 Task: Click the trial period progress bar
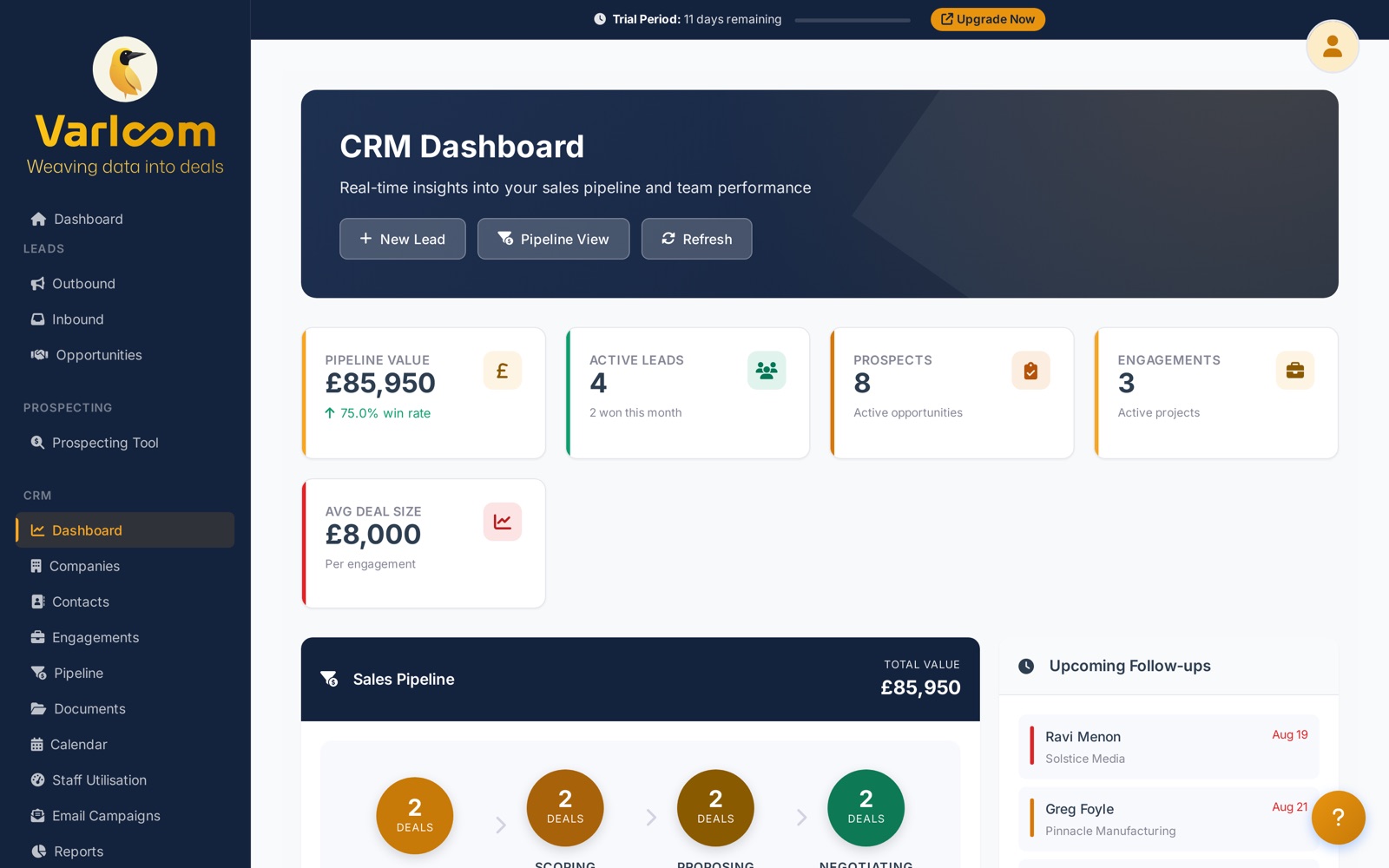(852, 20)
